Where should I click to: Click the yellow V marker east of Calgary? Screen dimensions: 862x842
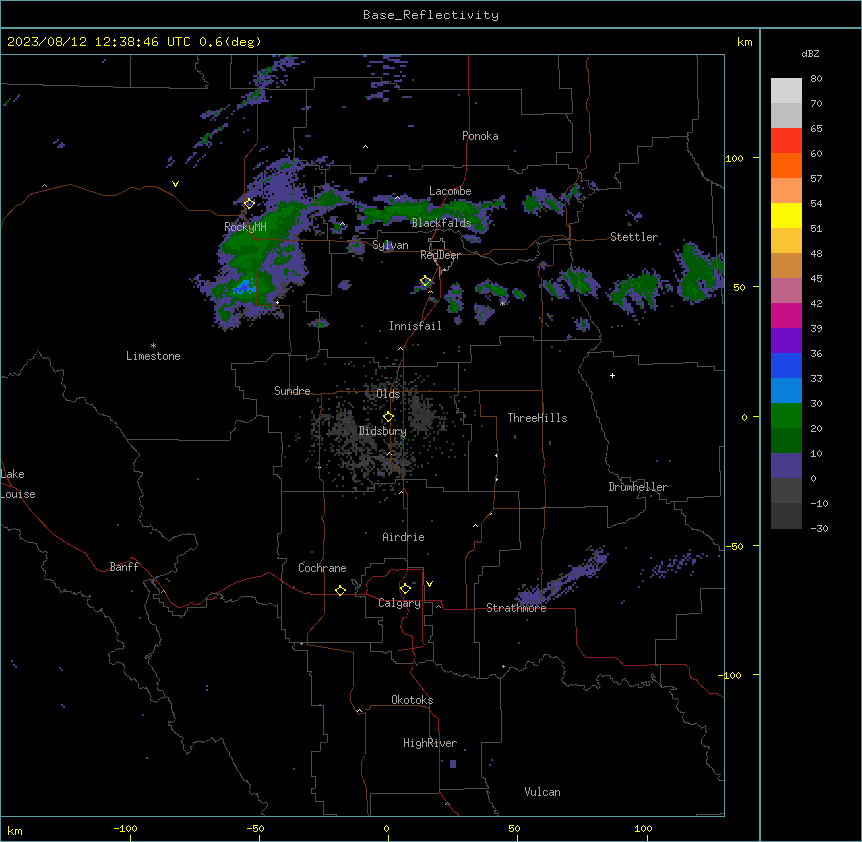click(x=429, y=584)
